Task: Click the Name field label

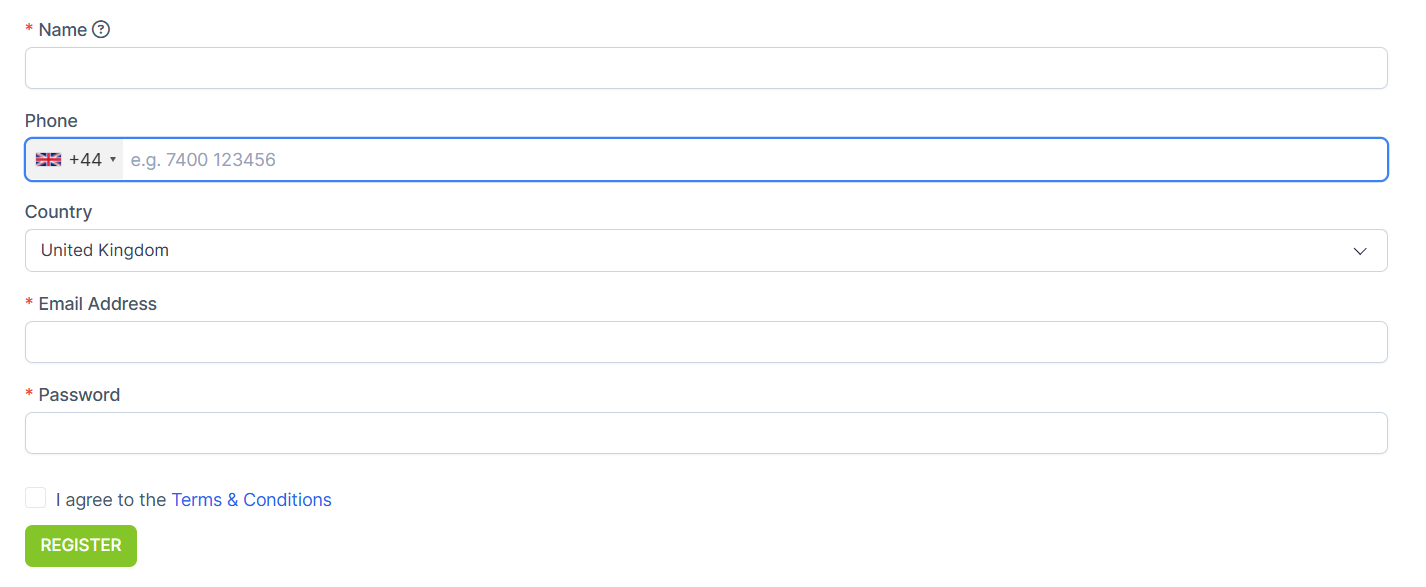Action: pyautogui.click(x=62, y=30)
